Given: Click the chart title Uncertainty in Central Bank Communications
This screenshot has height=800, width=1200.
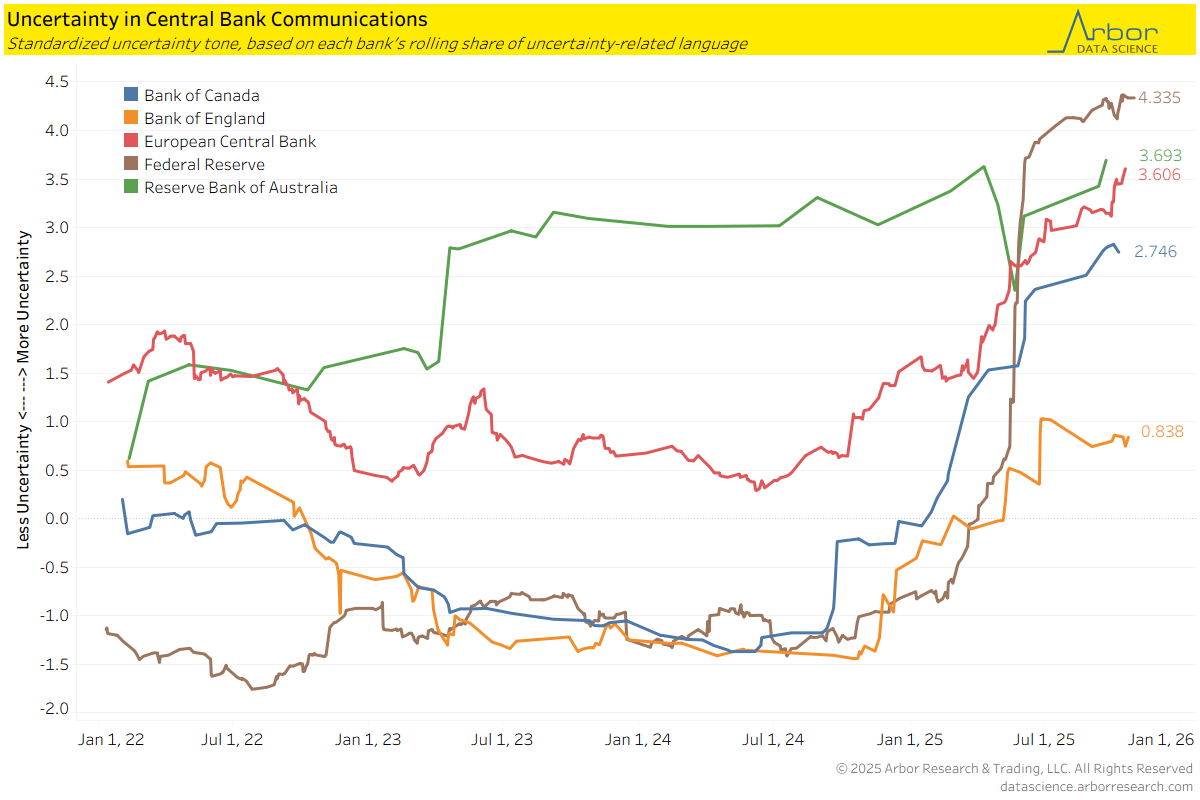Looking at the screenshot, I should [218, 19].
